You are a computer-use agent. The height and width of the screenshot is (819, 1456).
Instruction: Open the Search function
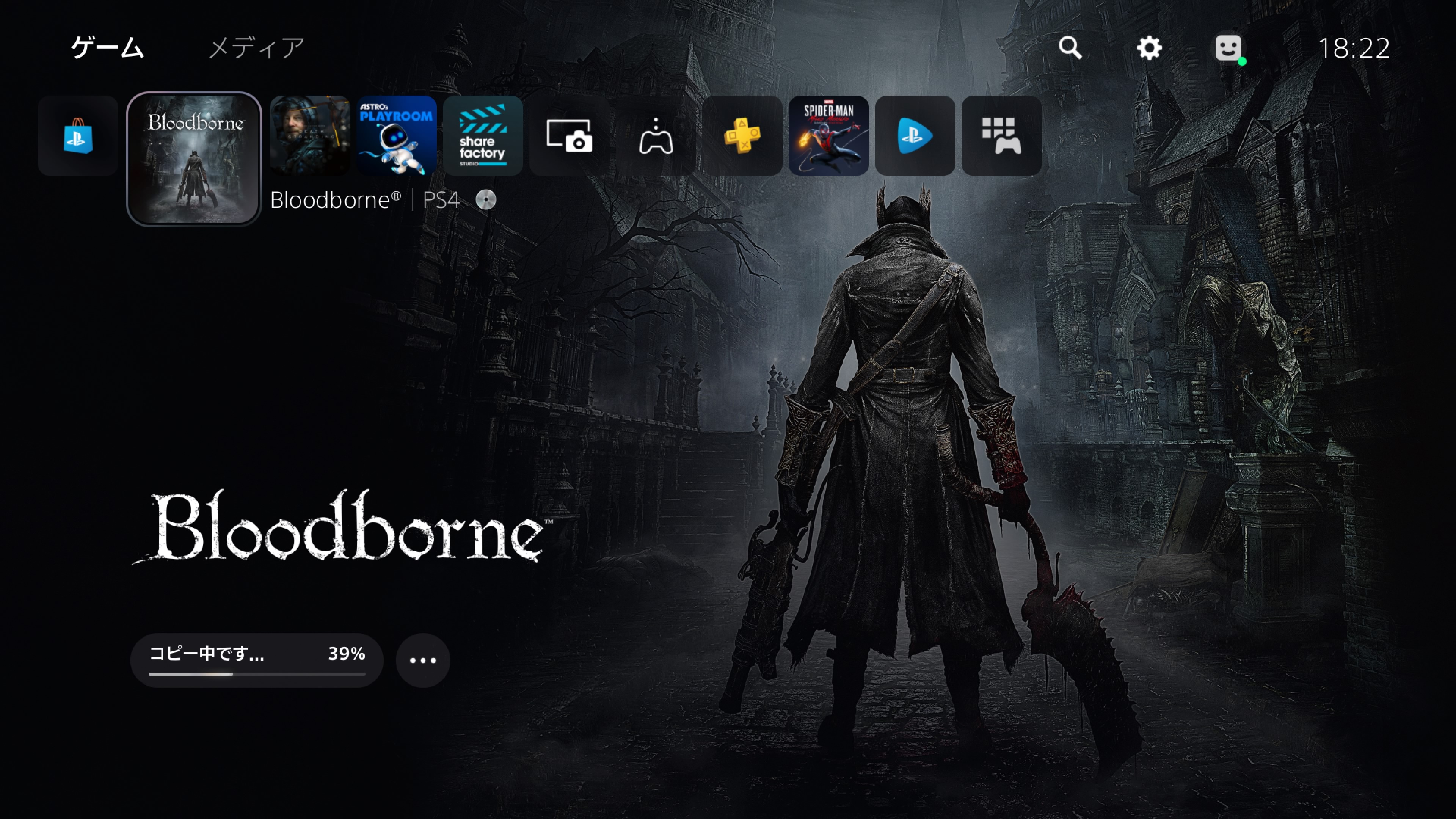tap(1070, 49)
